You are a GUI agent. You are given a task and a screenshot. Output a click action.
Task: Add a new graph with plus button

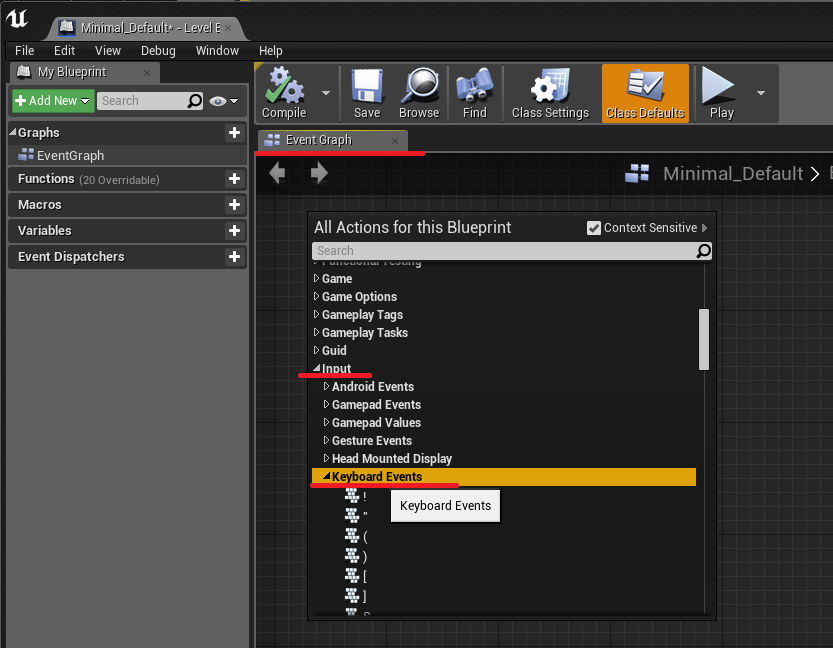tap(234, 133)
